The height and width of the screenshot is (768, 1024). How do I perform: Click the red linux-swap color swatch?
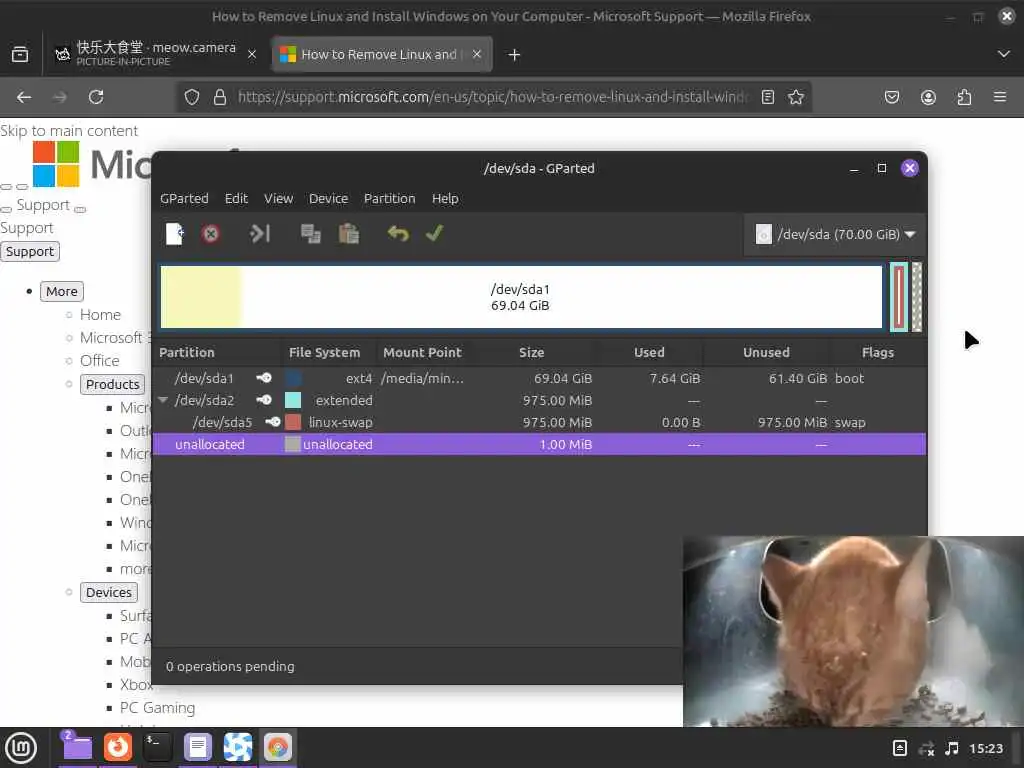293,423
